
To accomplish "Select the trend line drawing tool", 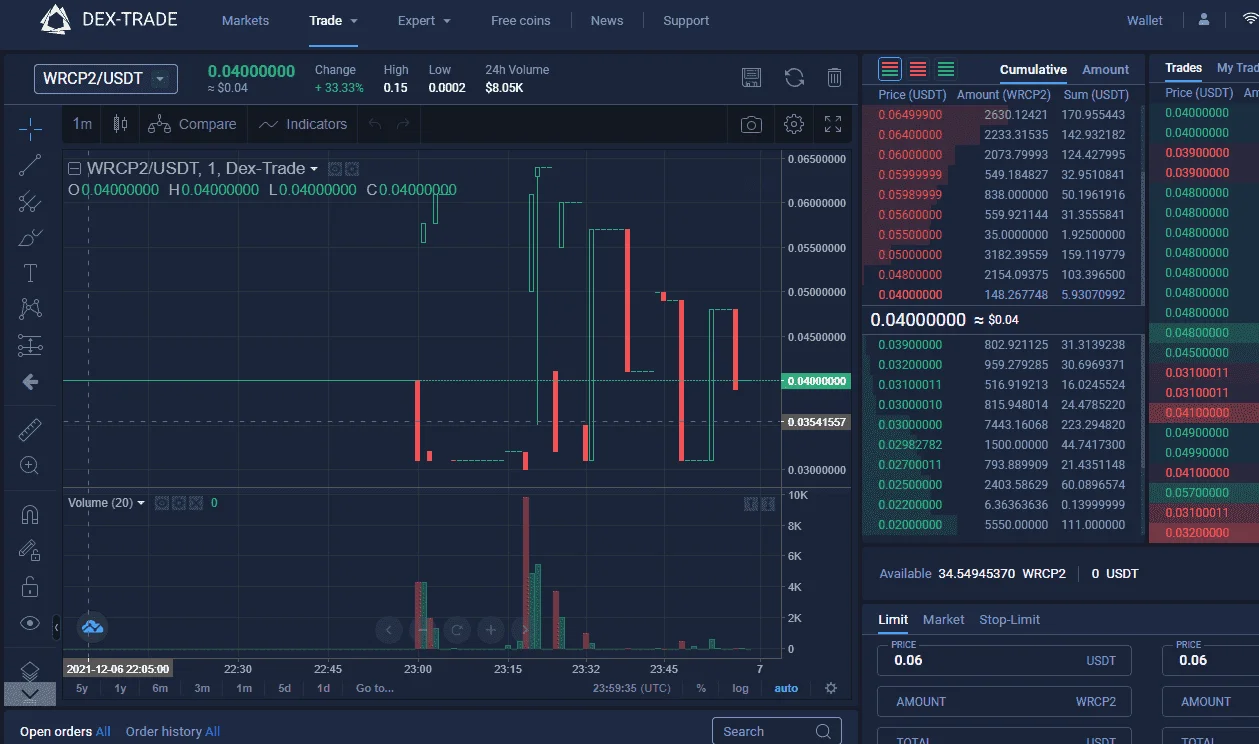I will (x=30, y=166).
